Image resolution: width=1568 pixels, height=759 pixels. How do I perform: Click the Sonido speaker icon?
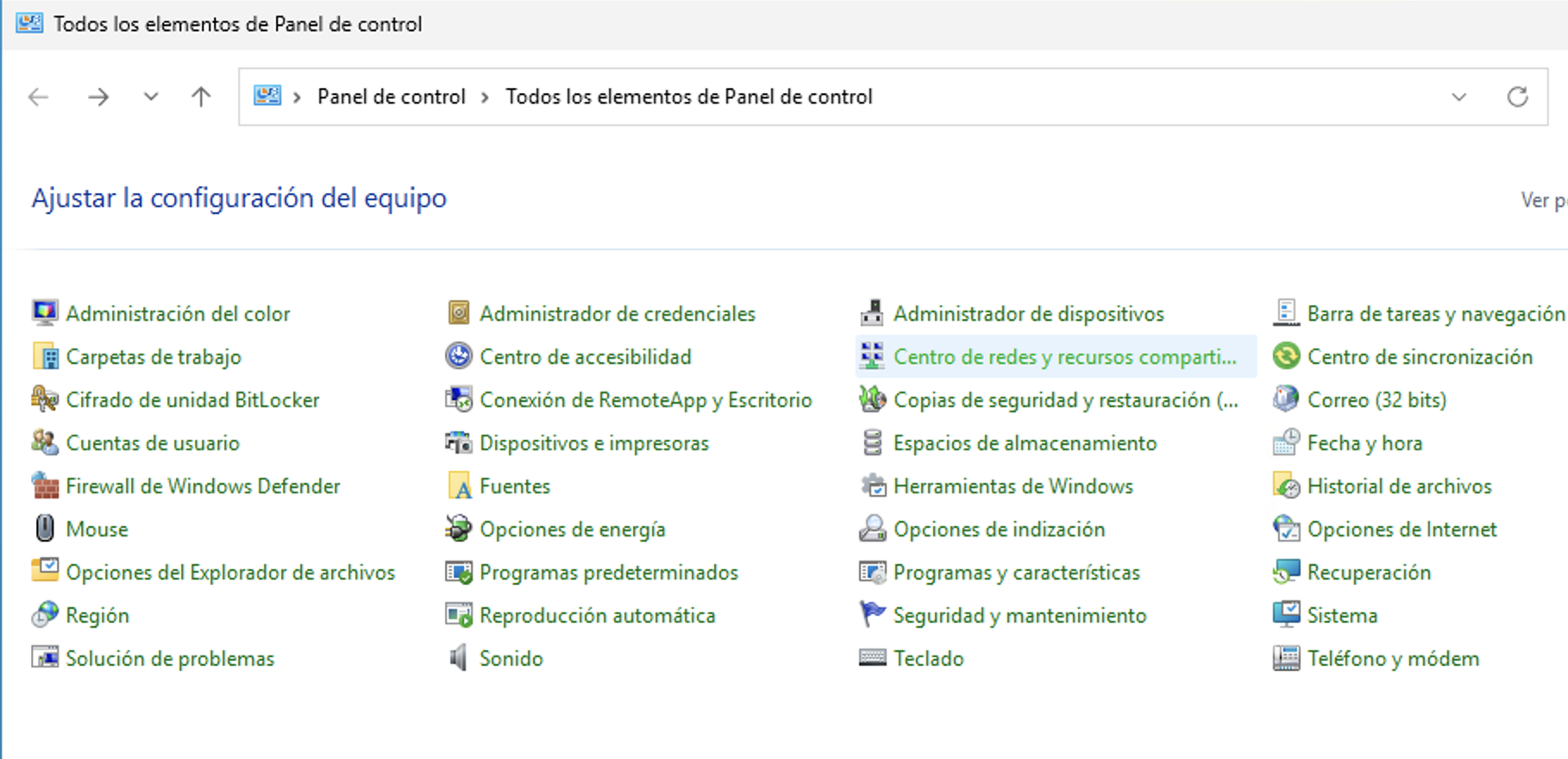pos(459,657)
